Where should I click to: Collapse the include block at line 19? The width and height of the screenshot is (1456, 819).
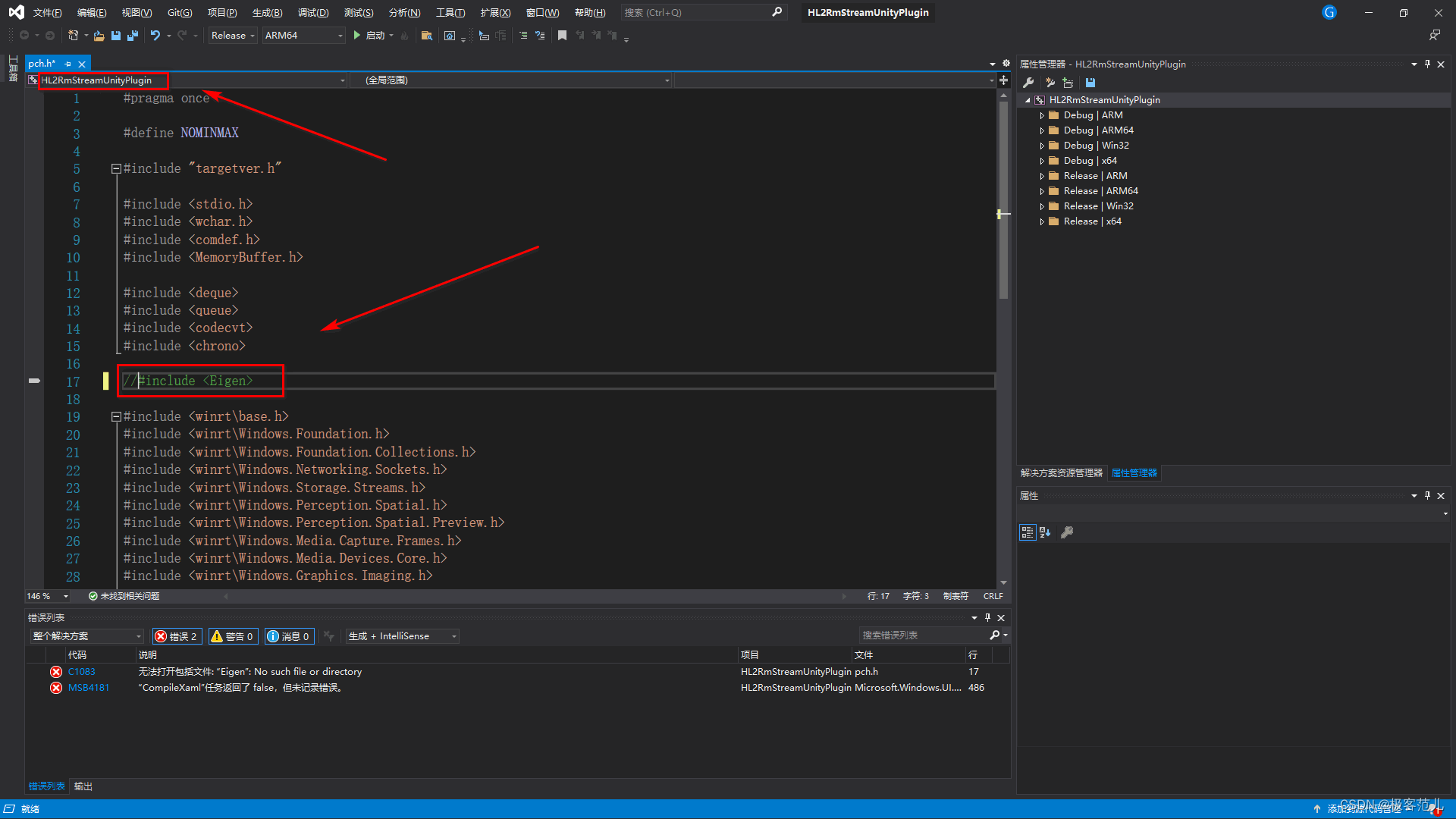tap(116, 416)
